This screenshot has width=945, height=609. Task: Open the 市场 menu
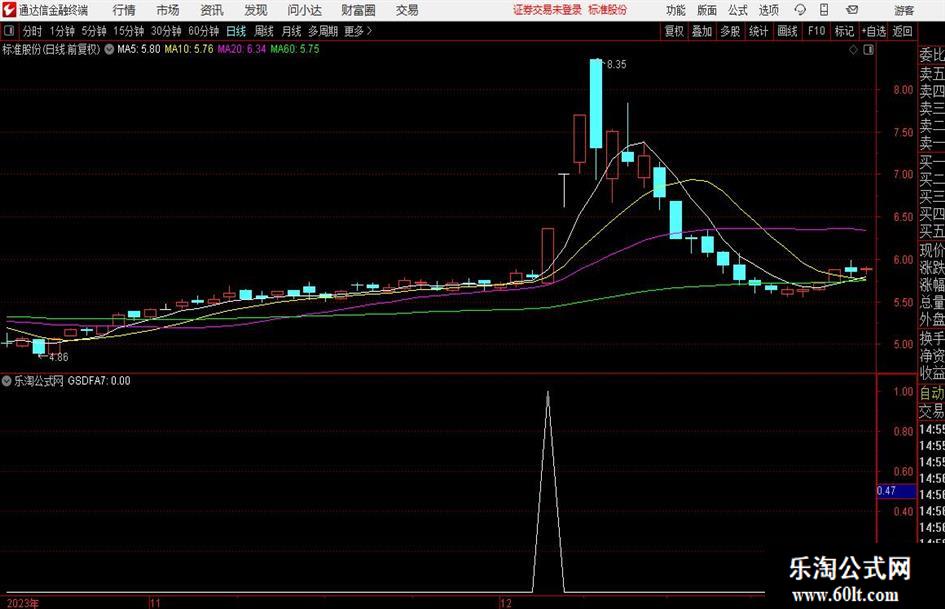coord(168,10)
